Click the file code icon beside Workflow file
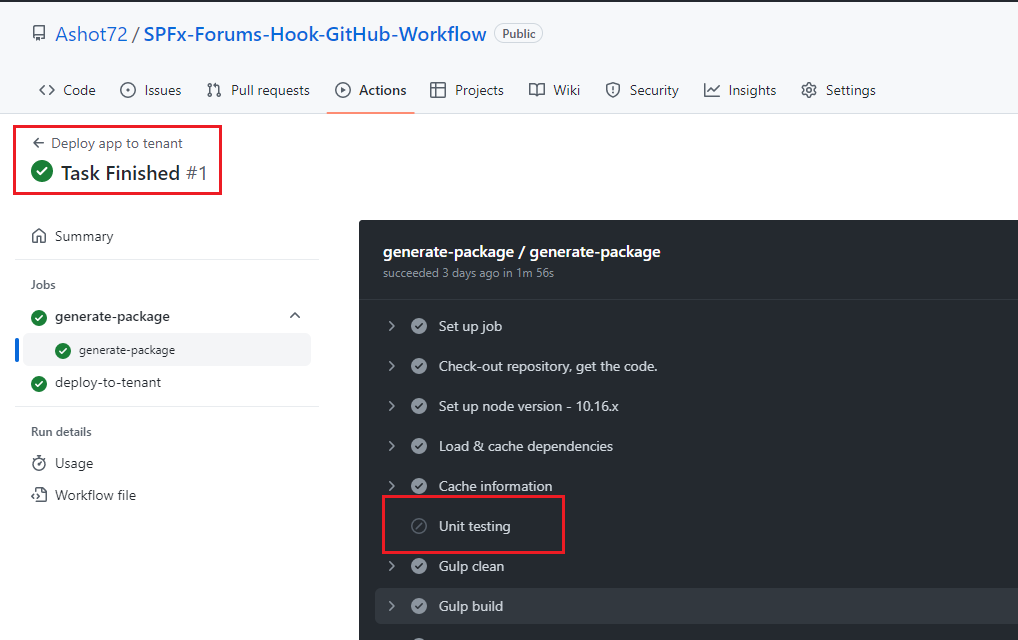1018x640 pixels. [39, 495]
